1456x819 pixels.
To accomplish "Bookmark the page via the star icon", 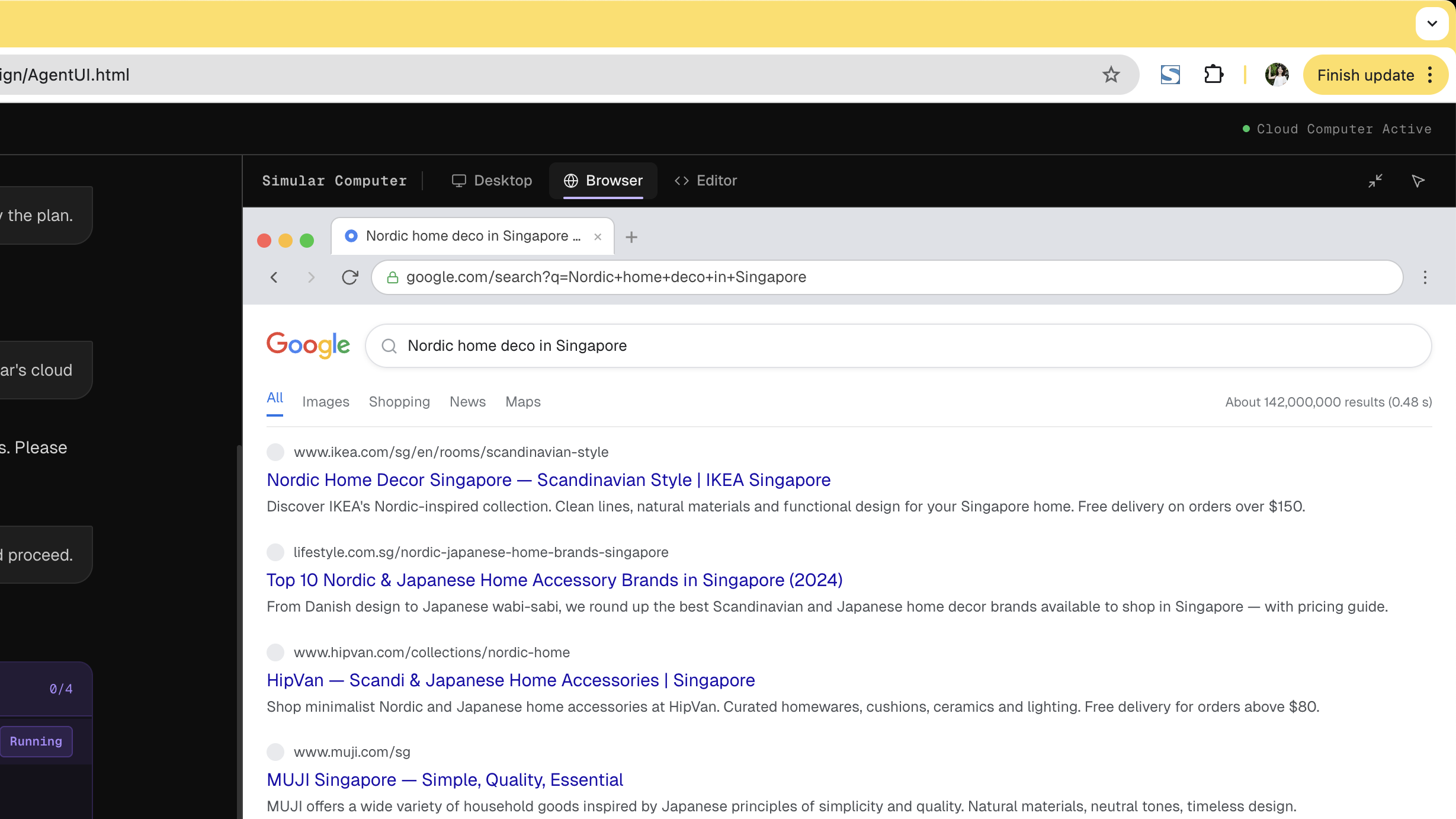I will point(1110,75).
